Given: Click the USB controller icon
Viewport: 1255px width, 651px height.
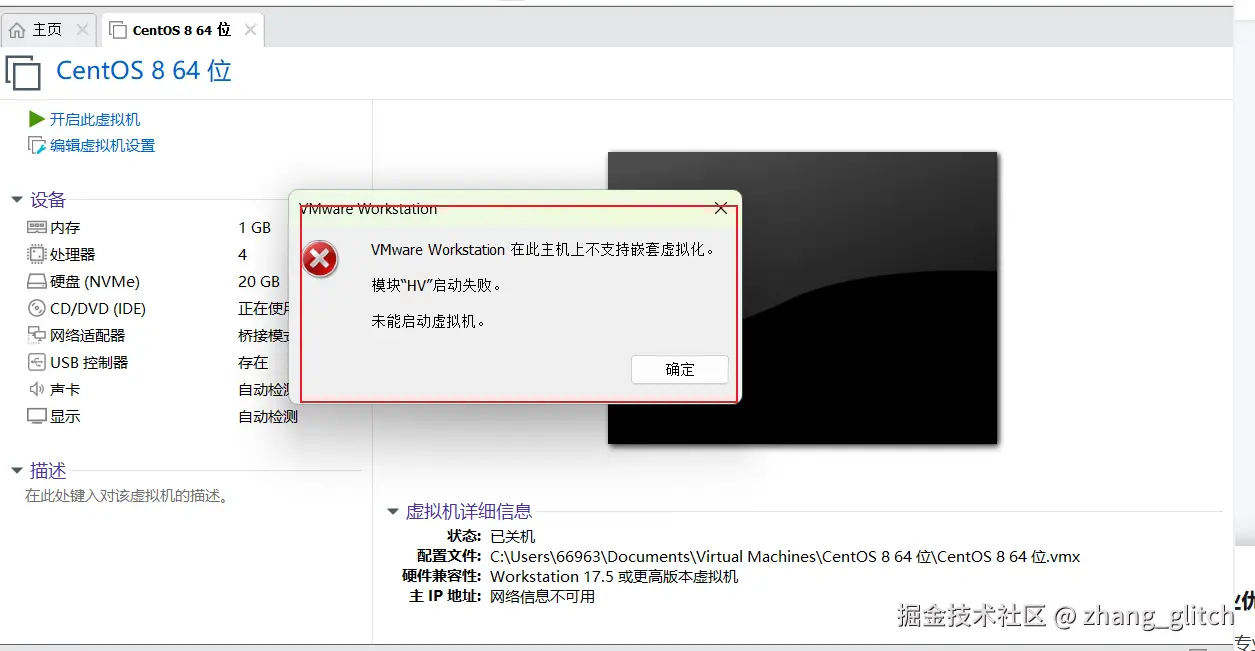Looking at the screenshot, I should (37, 362).
